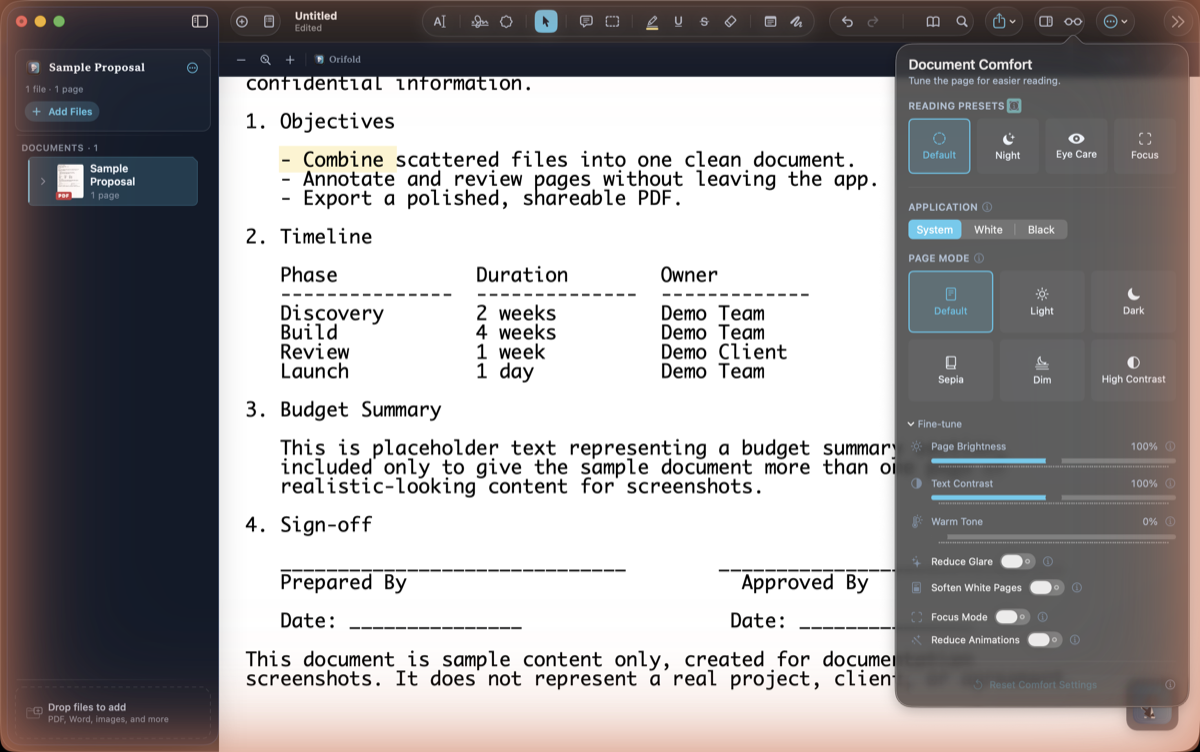The height and width of the screenshot is (752, 1200).
Task: Open the book reading view icon
Action: pyautogui.click(x=933, y=21)
